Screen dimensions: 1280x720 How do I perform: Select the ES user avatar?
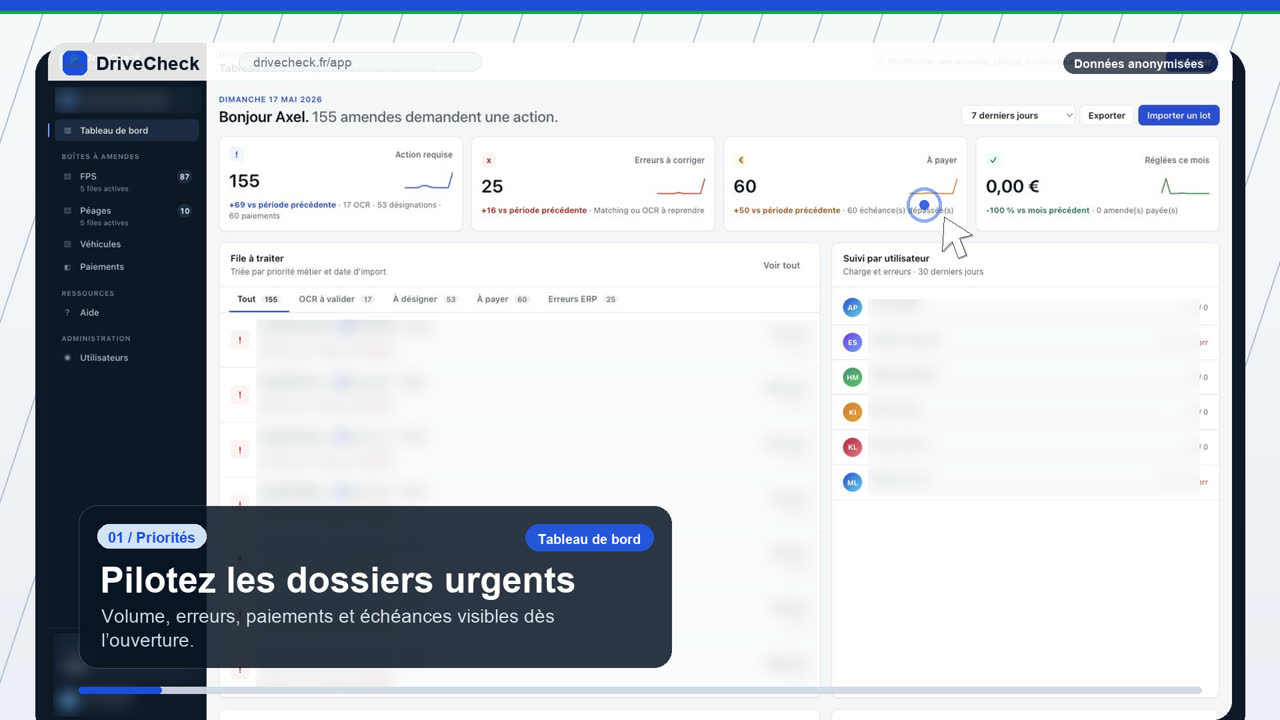[852, 342]
